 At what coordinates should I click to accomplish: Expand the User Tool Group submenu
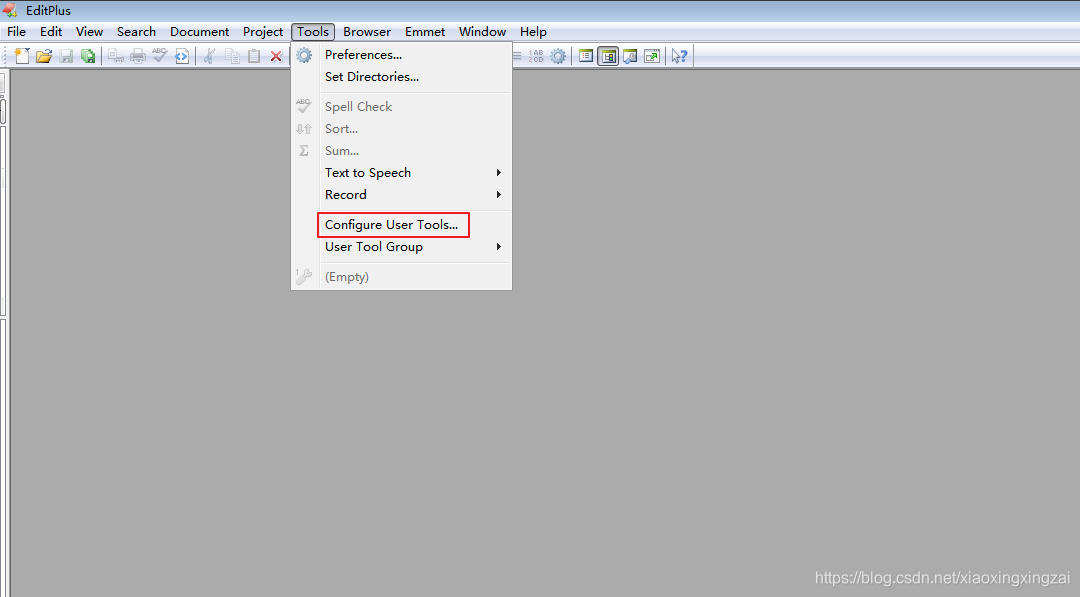click(x=402, y=247)
